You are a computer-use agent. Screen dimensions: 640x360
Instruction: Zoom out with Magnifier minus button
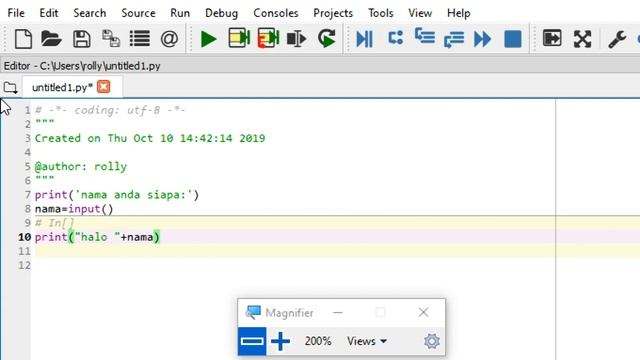pos(252,341)
